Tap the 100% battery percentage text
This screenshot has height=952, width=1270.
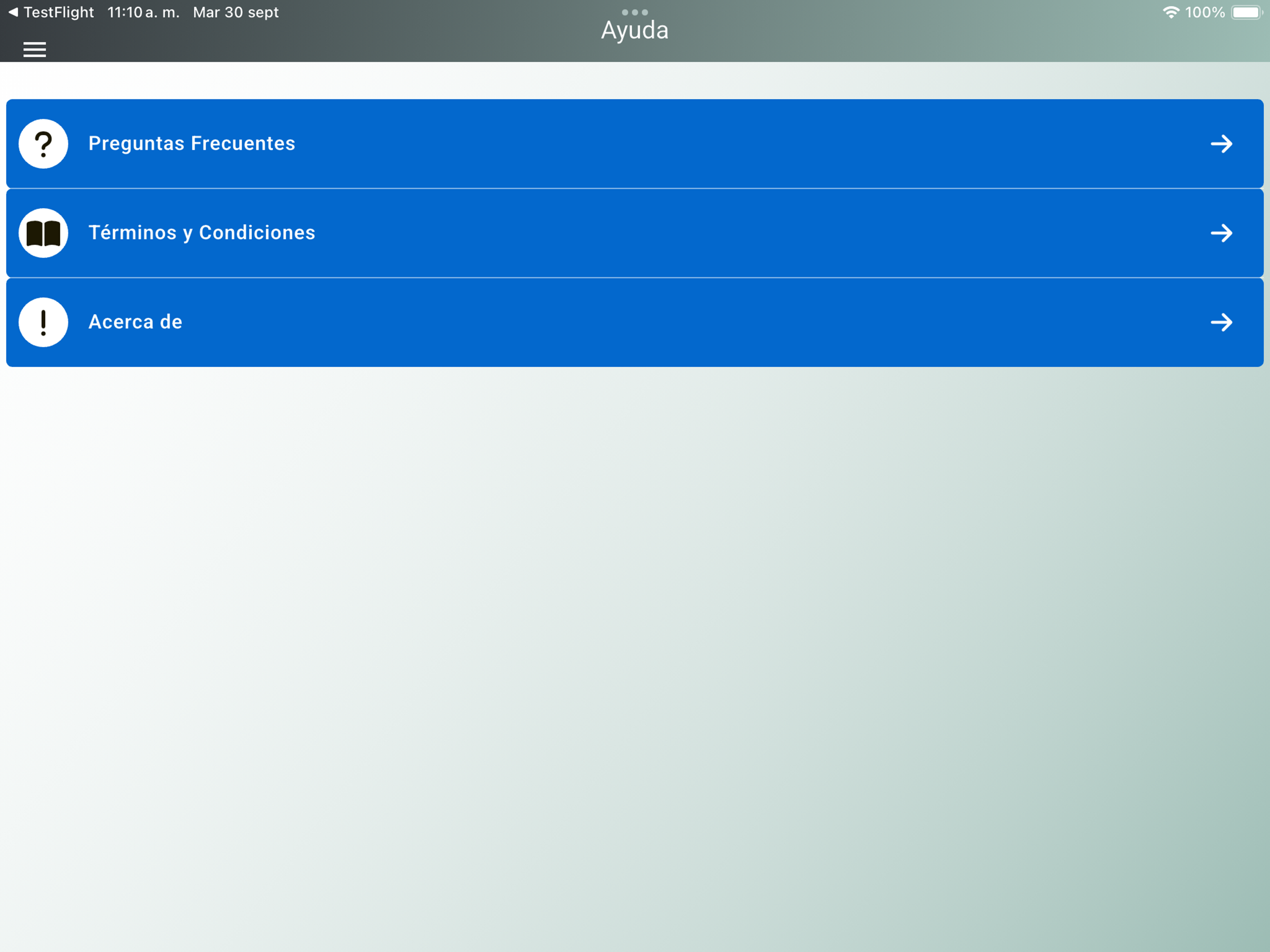(x=1205, y=12)
